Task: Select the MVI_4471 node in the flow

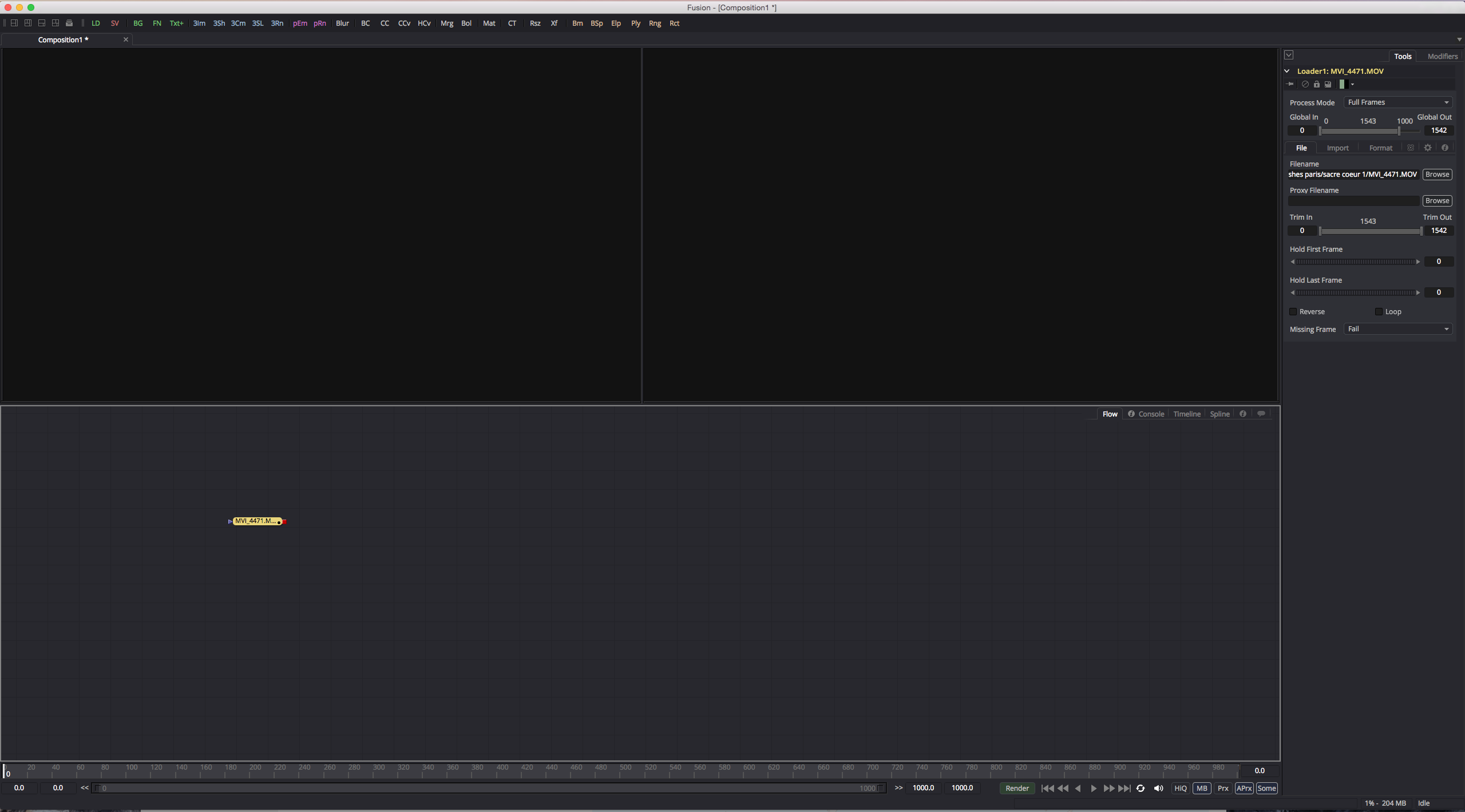Action: click(256, 521)
